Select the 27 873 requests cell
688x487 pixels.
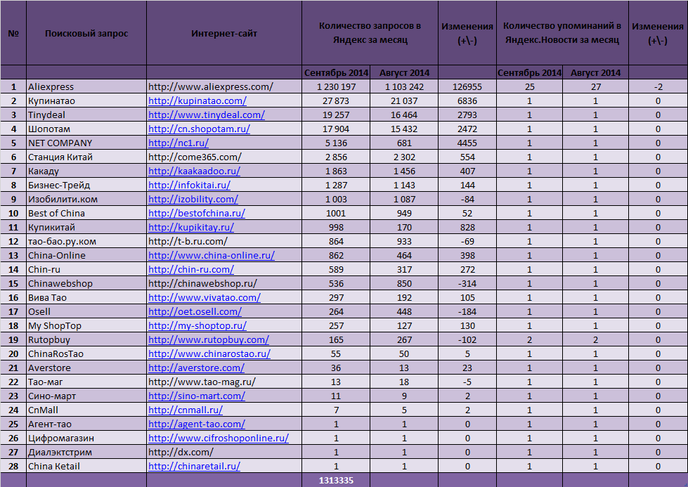(x=336, y=101)
